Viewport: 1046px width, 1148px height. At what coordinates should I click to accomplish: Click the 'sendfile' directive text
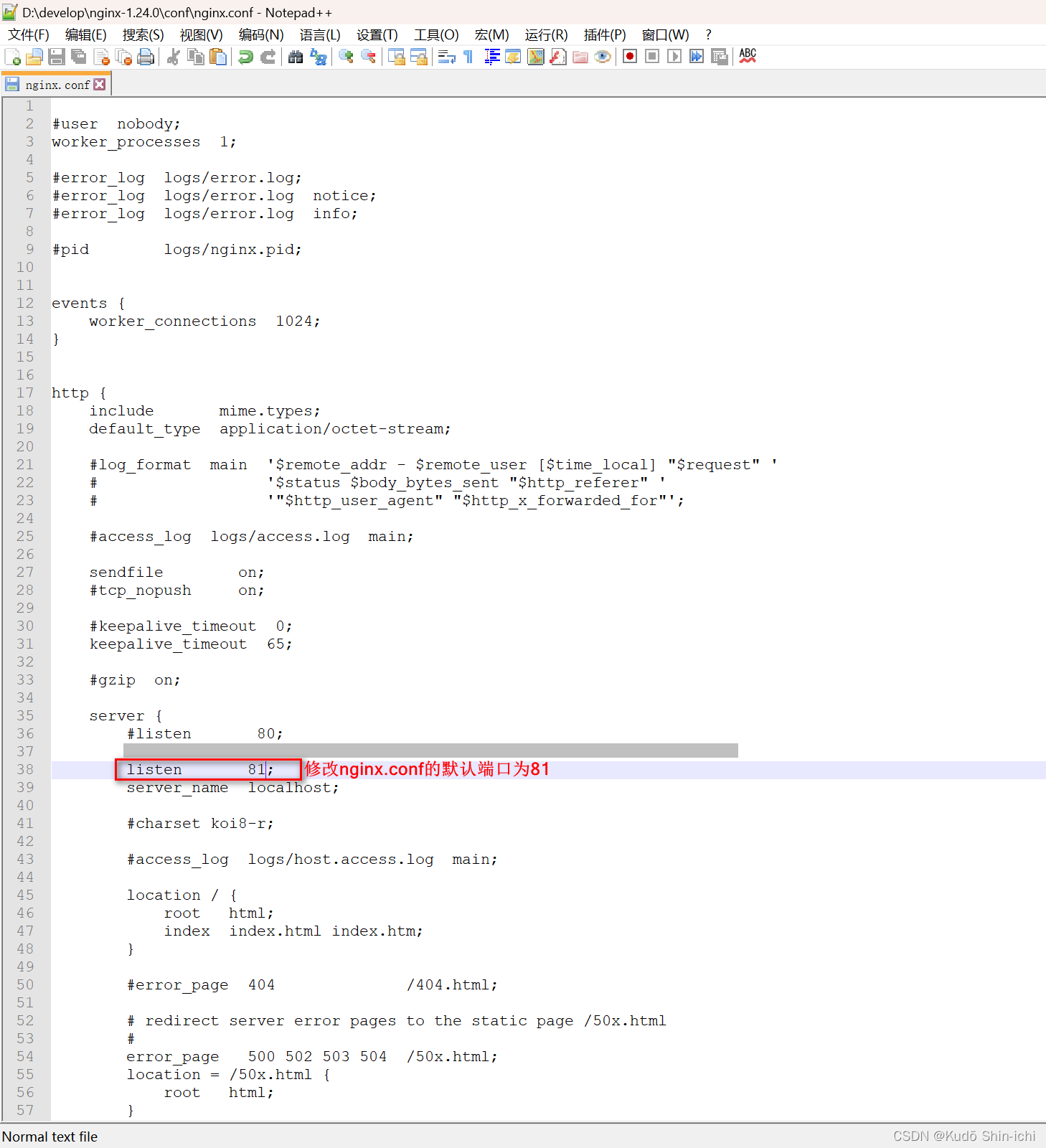pos(126,573)
